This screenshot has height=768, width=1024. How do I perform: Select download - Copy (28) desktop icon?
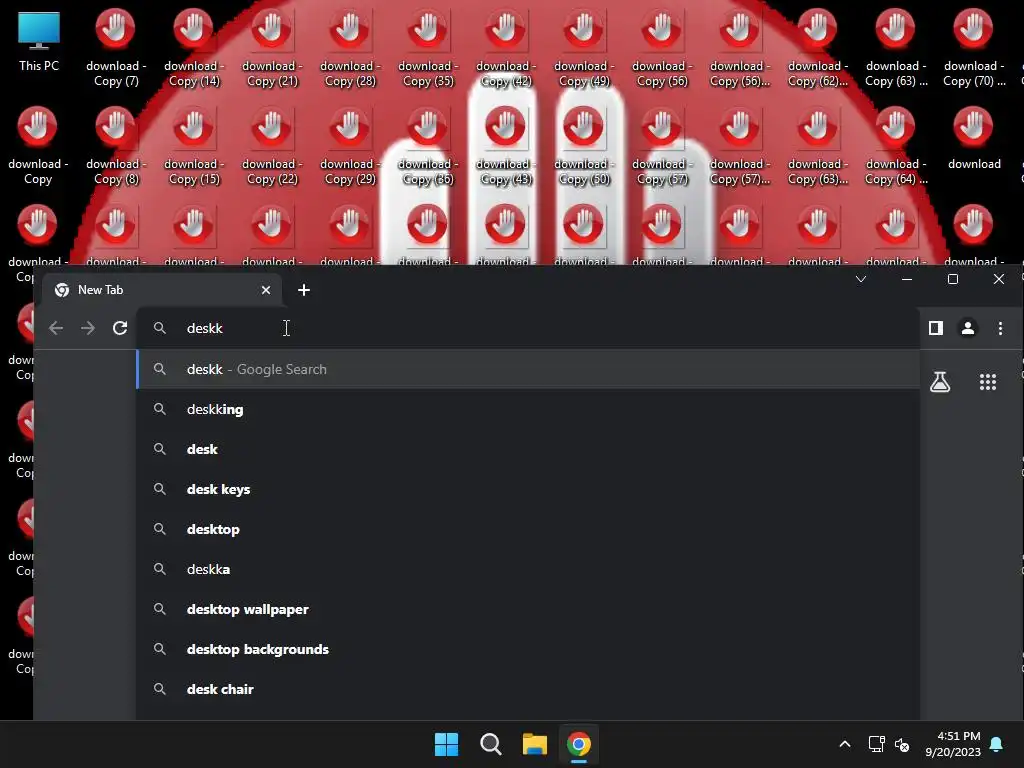tap(349, 48)
